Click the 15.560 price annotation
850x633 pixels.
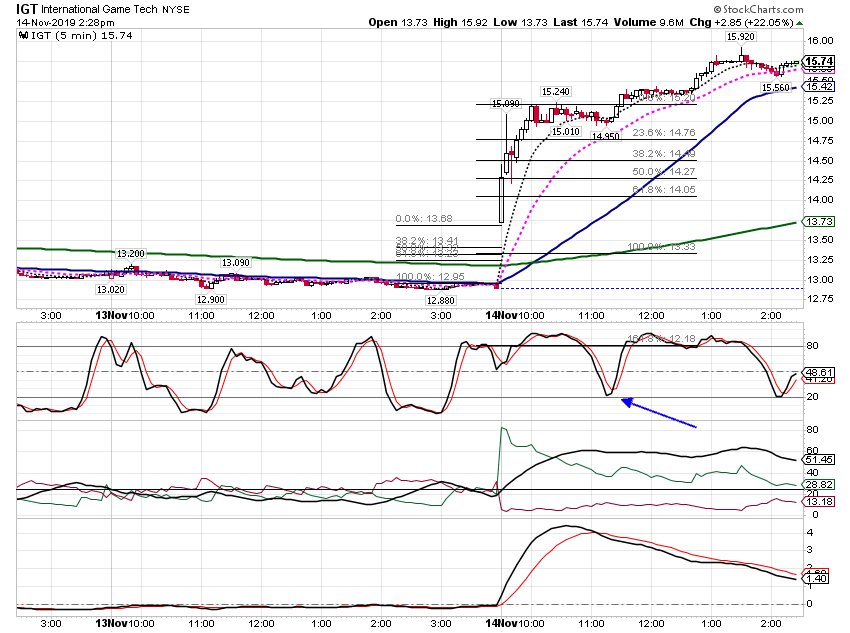point(775,88)
